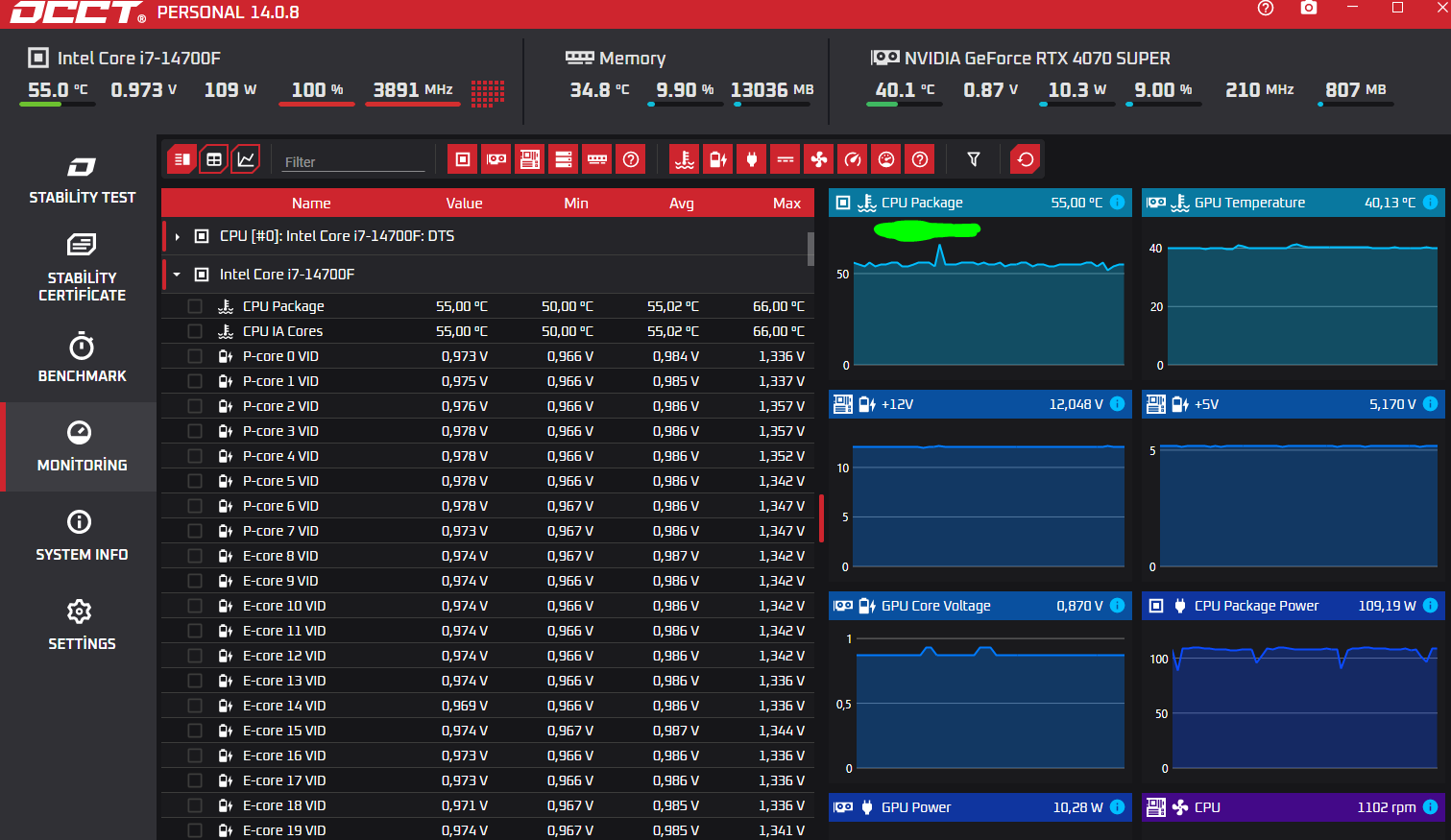1451x840 pixels.
Task: Toggle voltage sensor type filter
Action: [718, 159]
